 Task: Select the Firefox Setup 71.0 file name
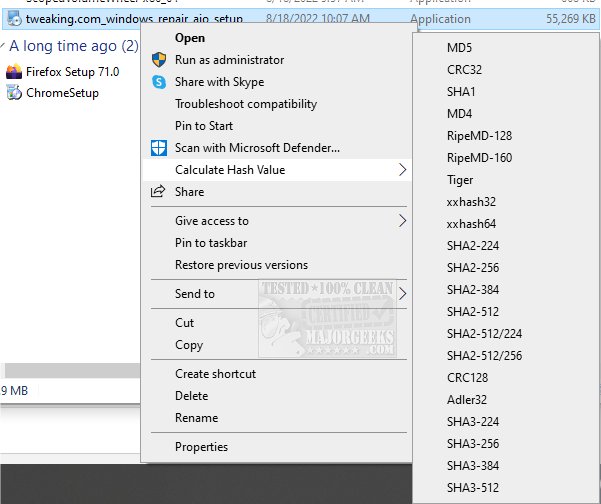click(72, 72)
